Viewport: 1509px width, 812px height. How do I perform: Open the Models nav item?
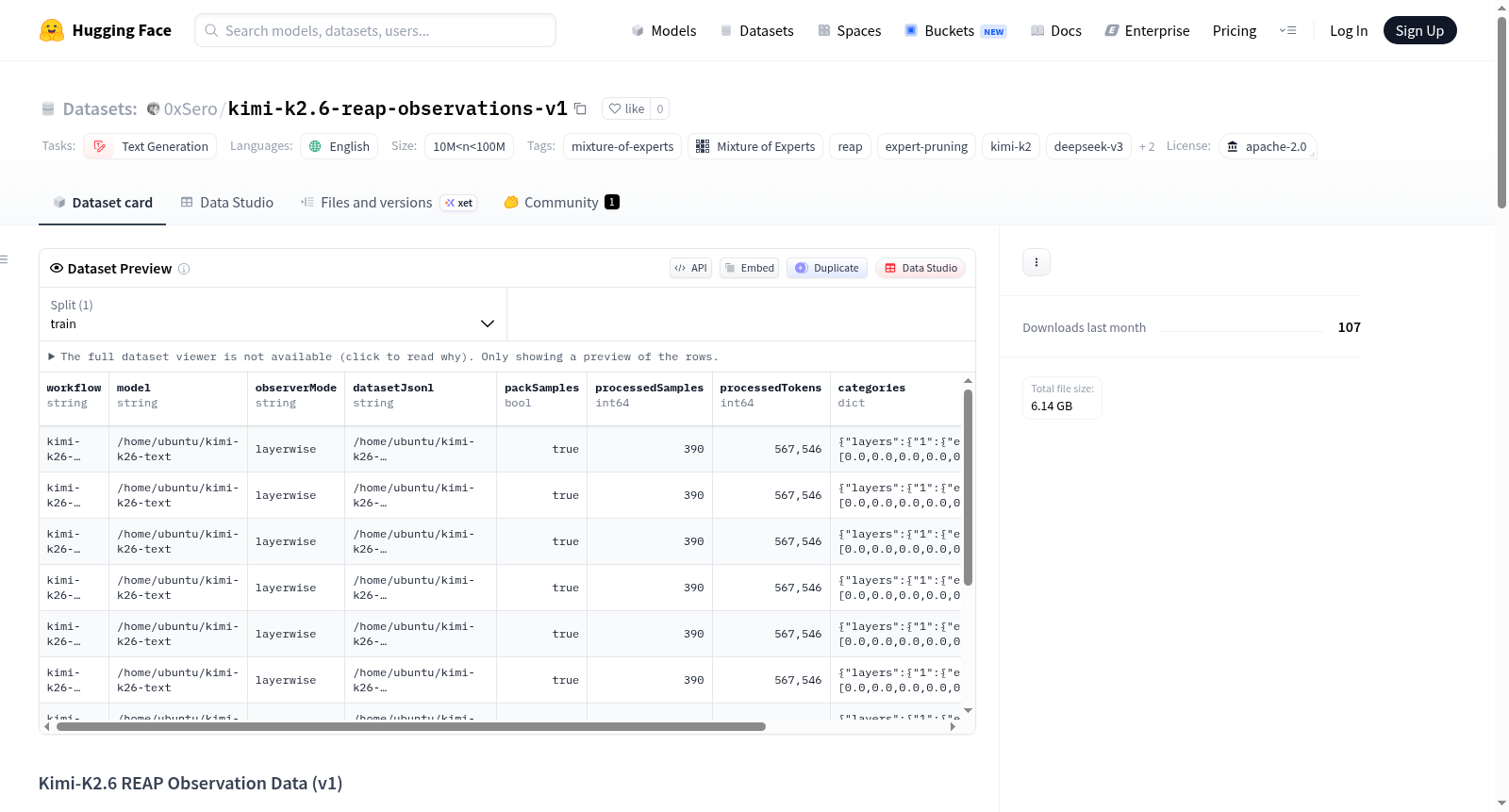tap(664, 30)
